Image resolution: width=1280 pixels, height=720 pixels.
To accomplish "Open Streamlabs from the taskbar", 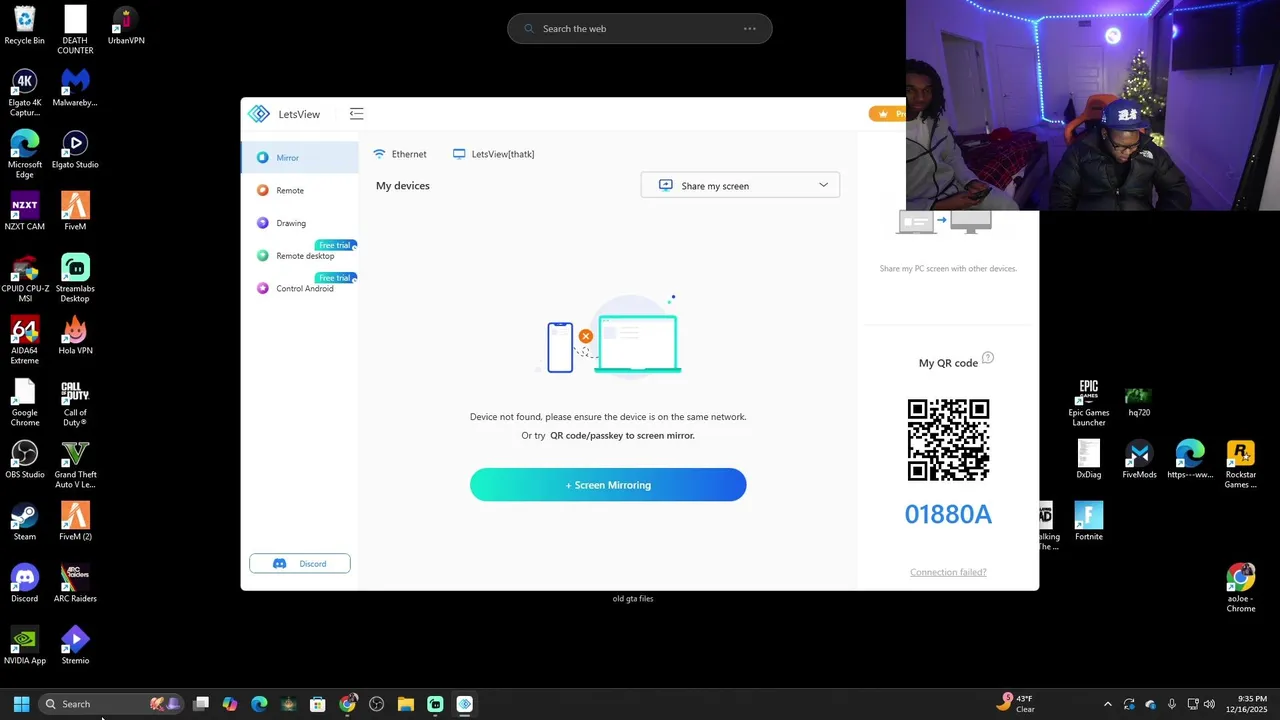I will point(435,704).
